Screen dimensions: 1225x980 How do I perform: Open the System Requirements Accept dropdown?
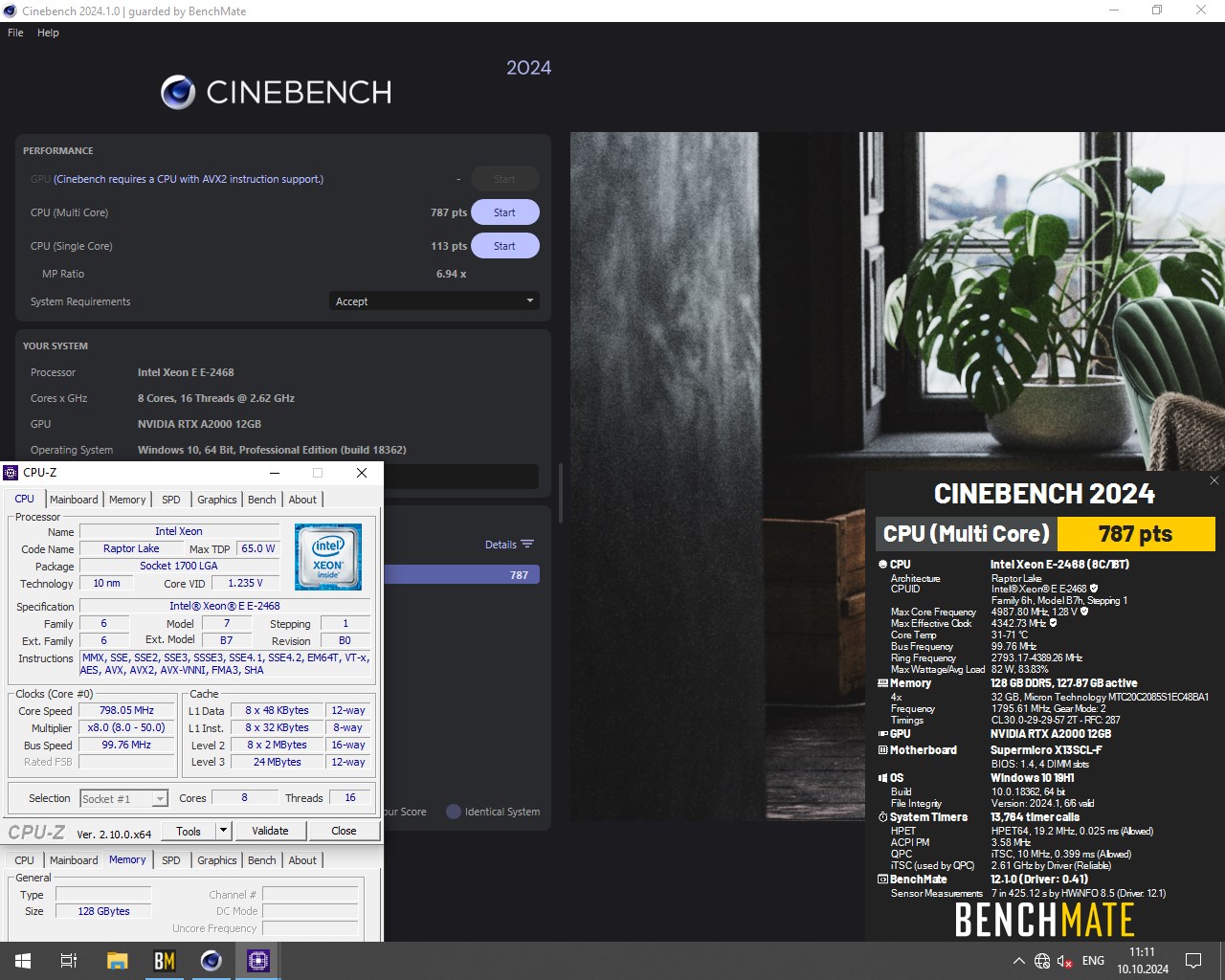434,301
